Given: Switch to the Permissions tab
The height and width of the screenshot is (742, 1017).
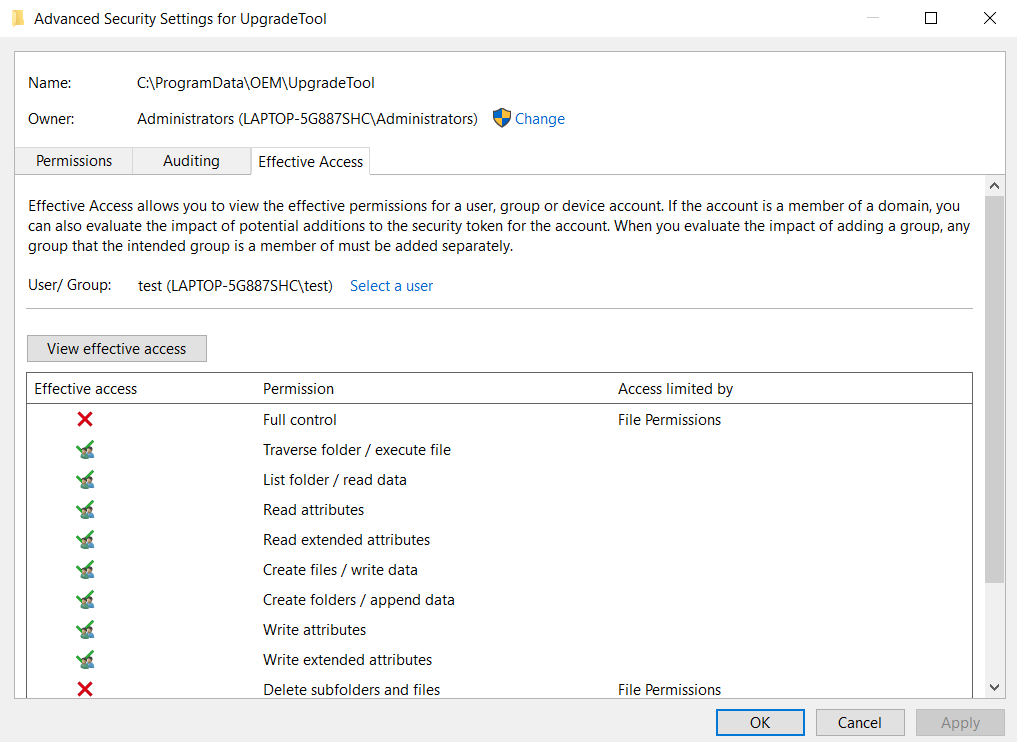Looking at the screenshot, I should click(74, 161).
